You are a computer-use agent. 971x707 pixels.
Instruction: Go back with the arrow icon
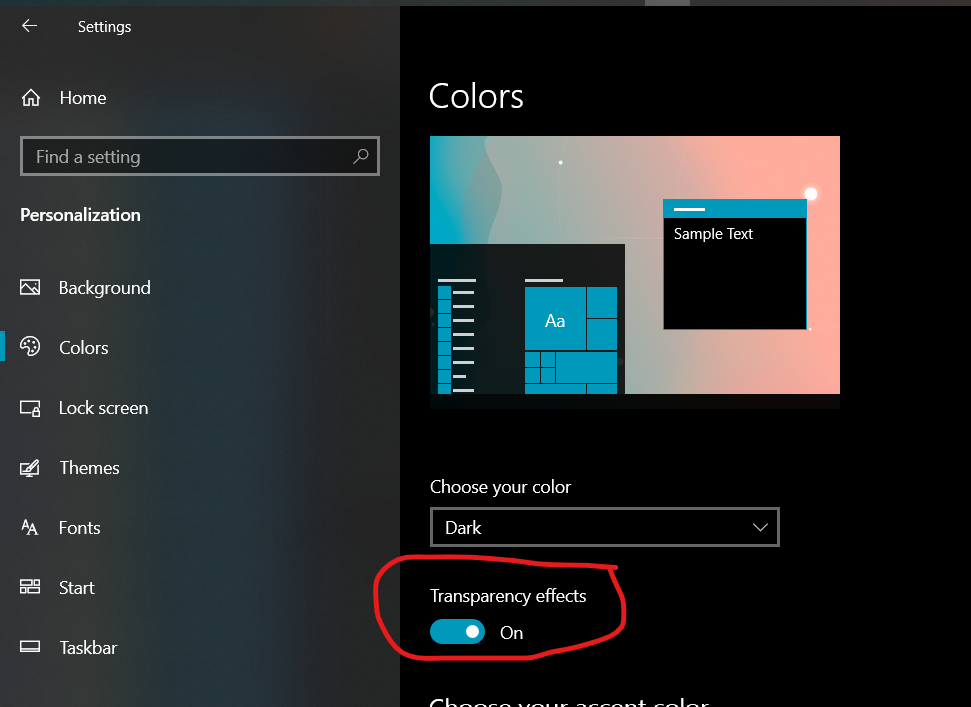pos(29,25)
